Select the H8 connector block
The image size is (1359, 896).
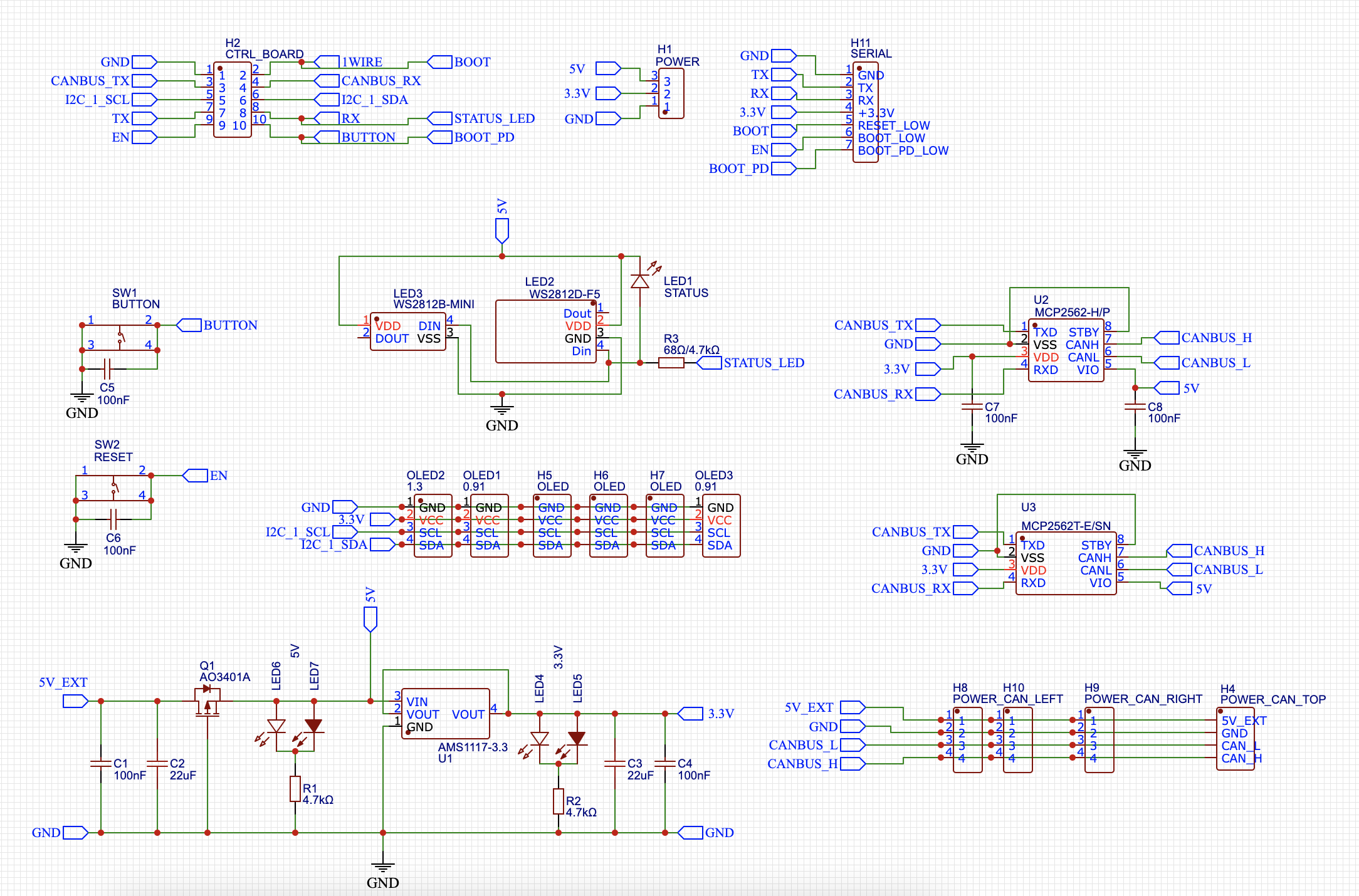point(968,740)
